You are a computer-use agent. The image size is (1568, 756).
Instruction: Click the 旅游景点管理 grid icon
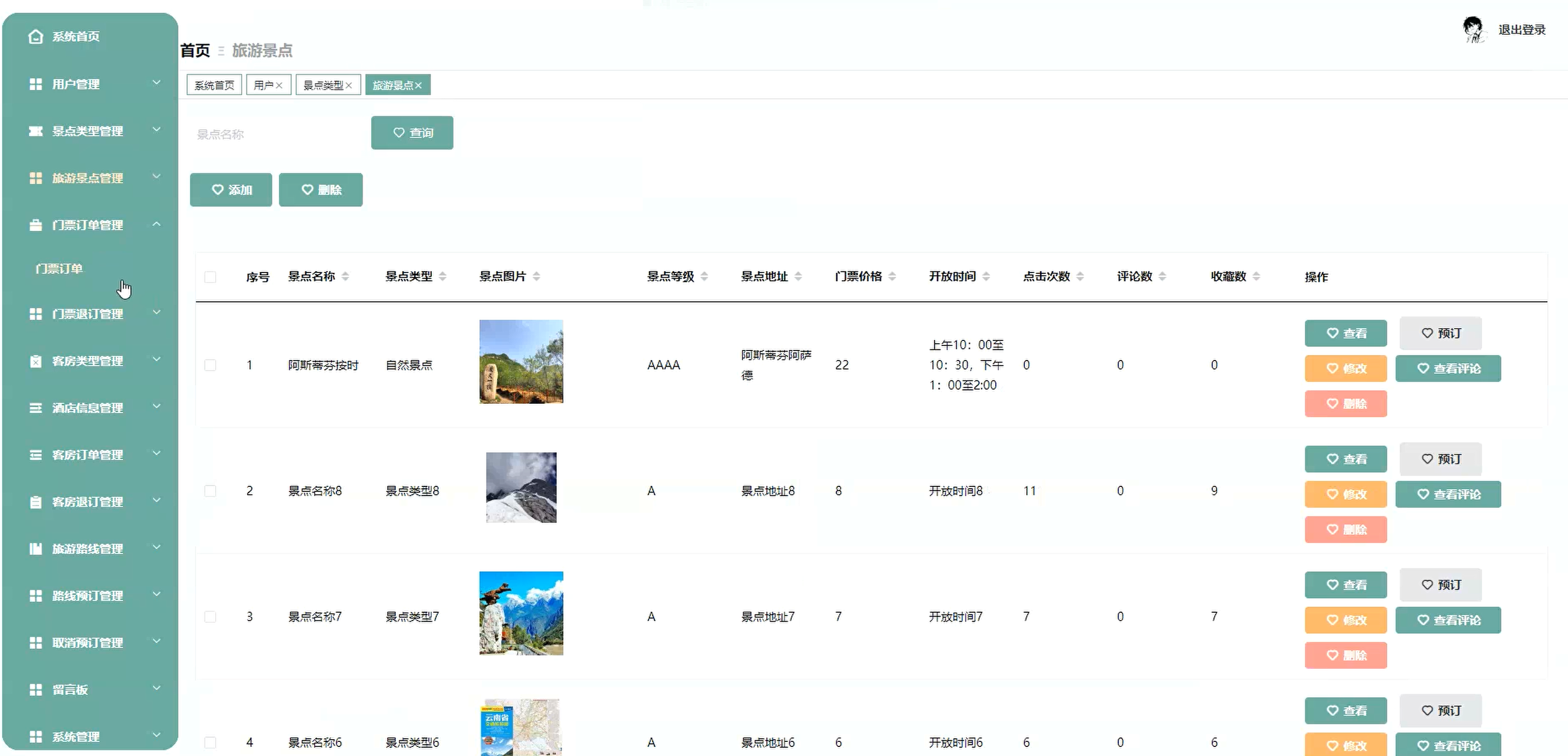click(x=36, y=177)
